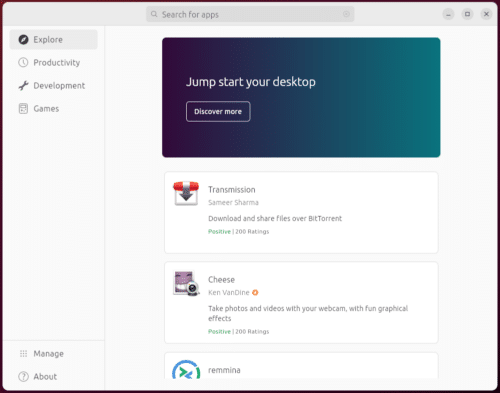This screenshot has height=393, width=500.
Task: Click the remmina app icon
Action: tap(186, 369)
